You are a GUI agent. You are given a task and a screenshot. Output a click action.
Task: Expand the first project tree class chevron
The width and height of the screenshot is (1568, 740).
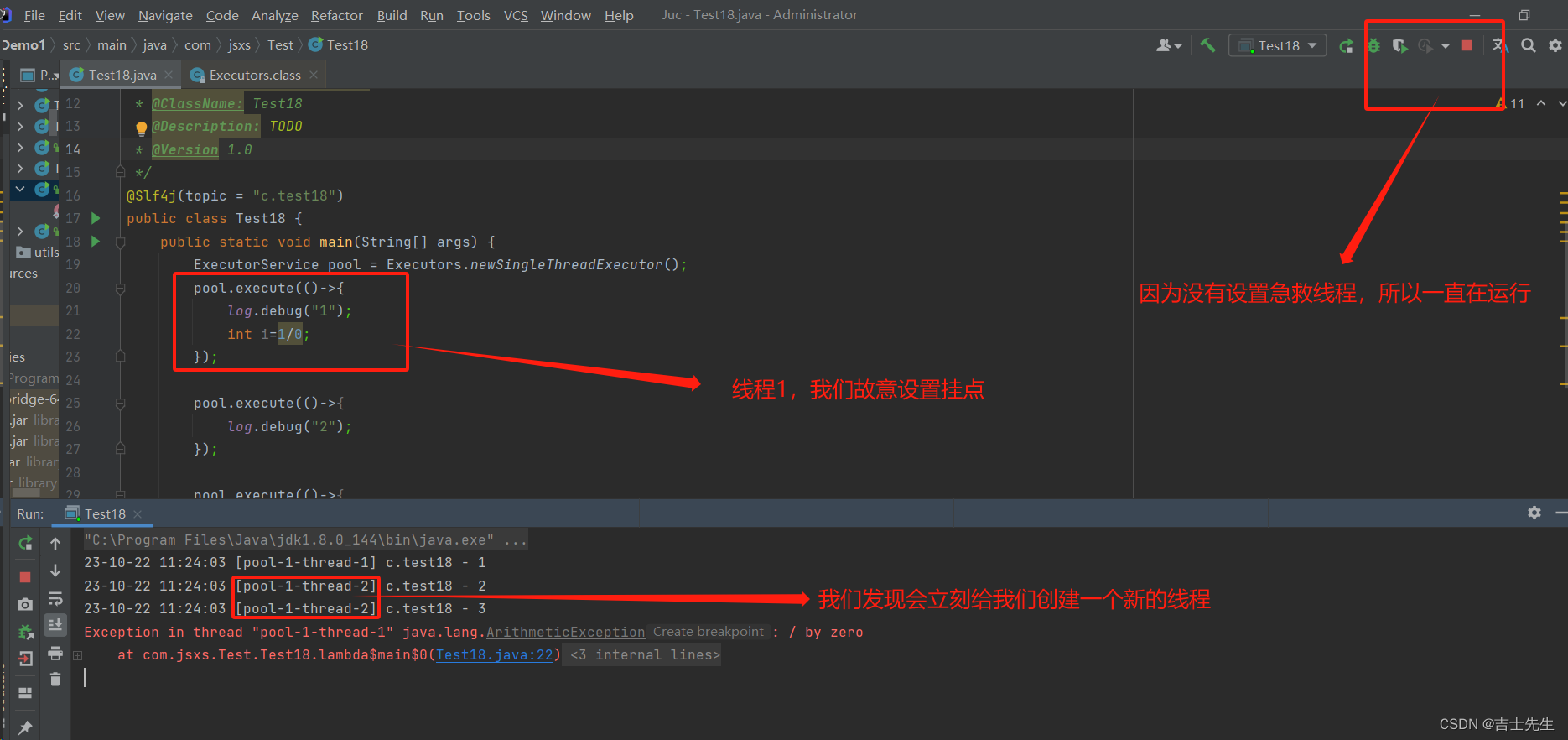[x=20, y=105]
